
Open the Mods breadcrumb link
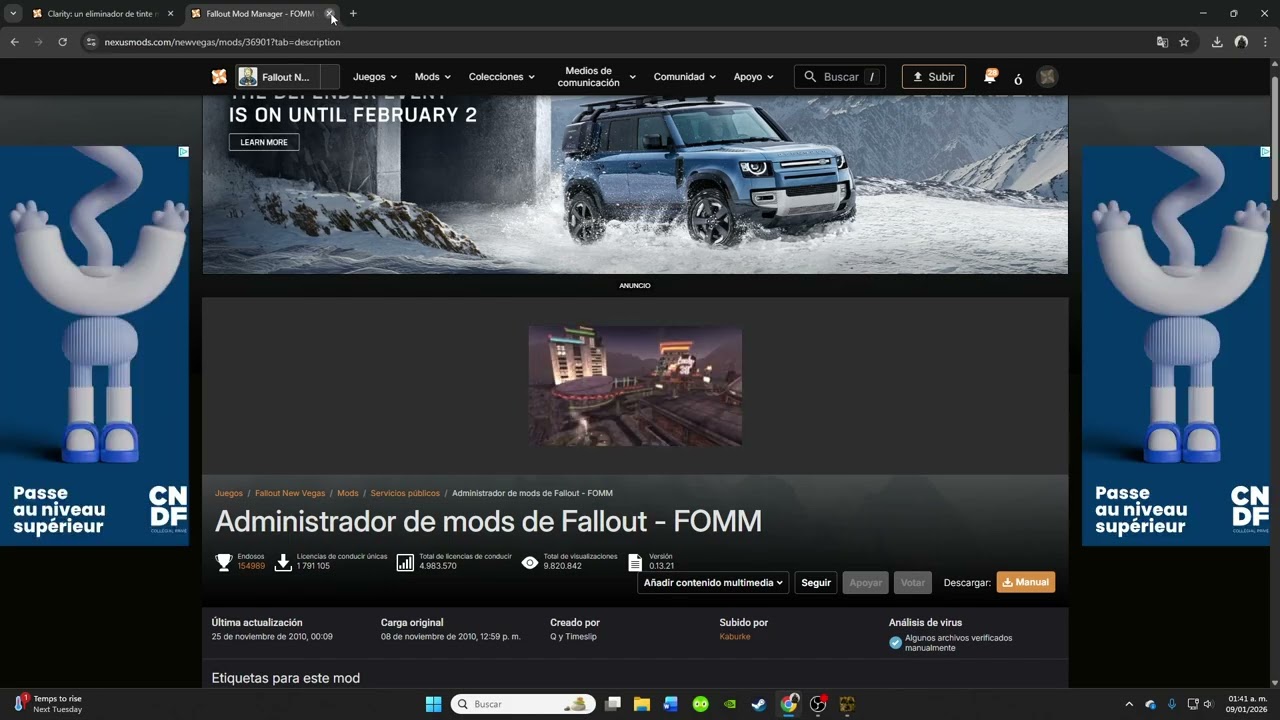348,493
